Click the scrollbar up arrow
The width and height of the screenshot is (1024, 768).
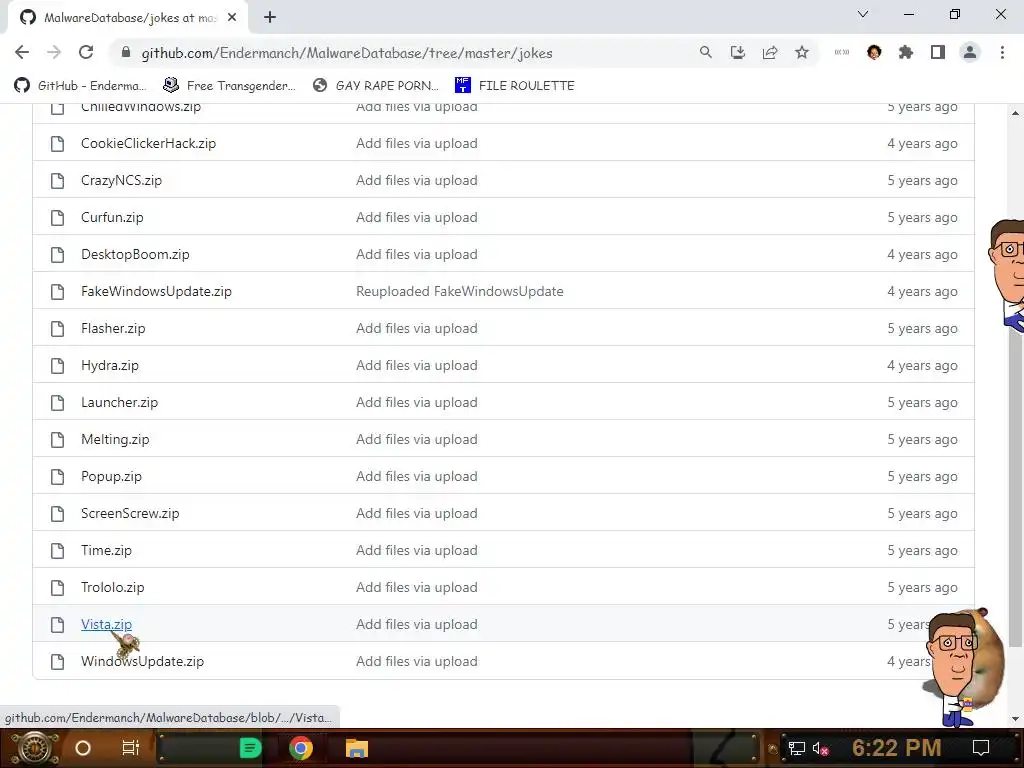coord(1016,113)
